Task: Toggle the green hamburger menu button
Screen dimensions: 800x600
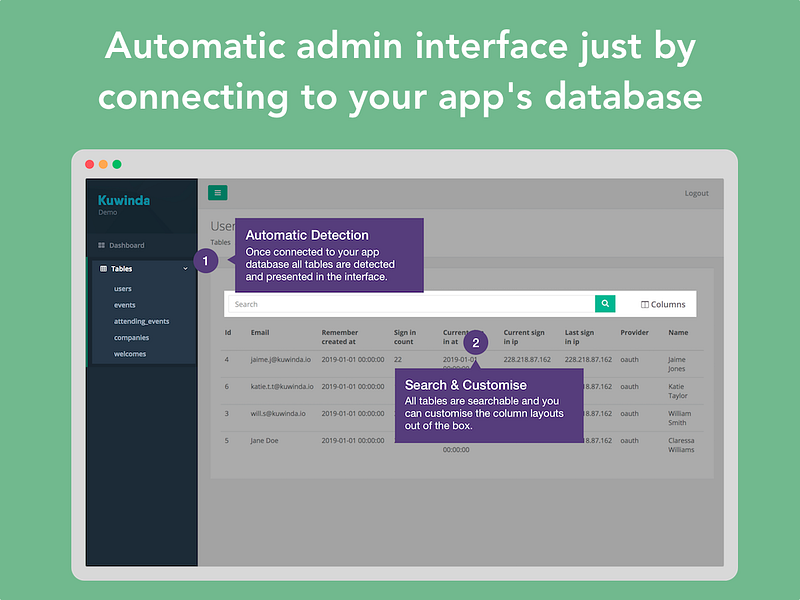Action: [x=217, y=192]
